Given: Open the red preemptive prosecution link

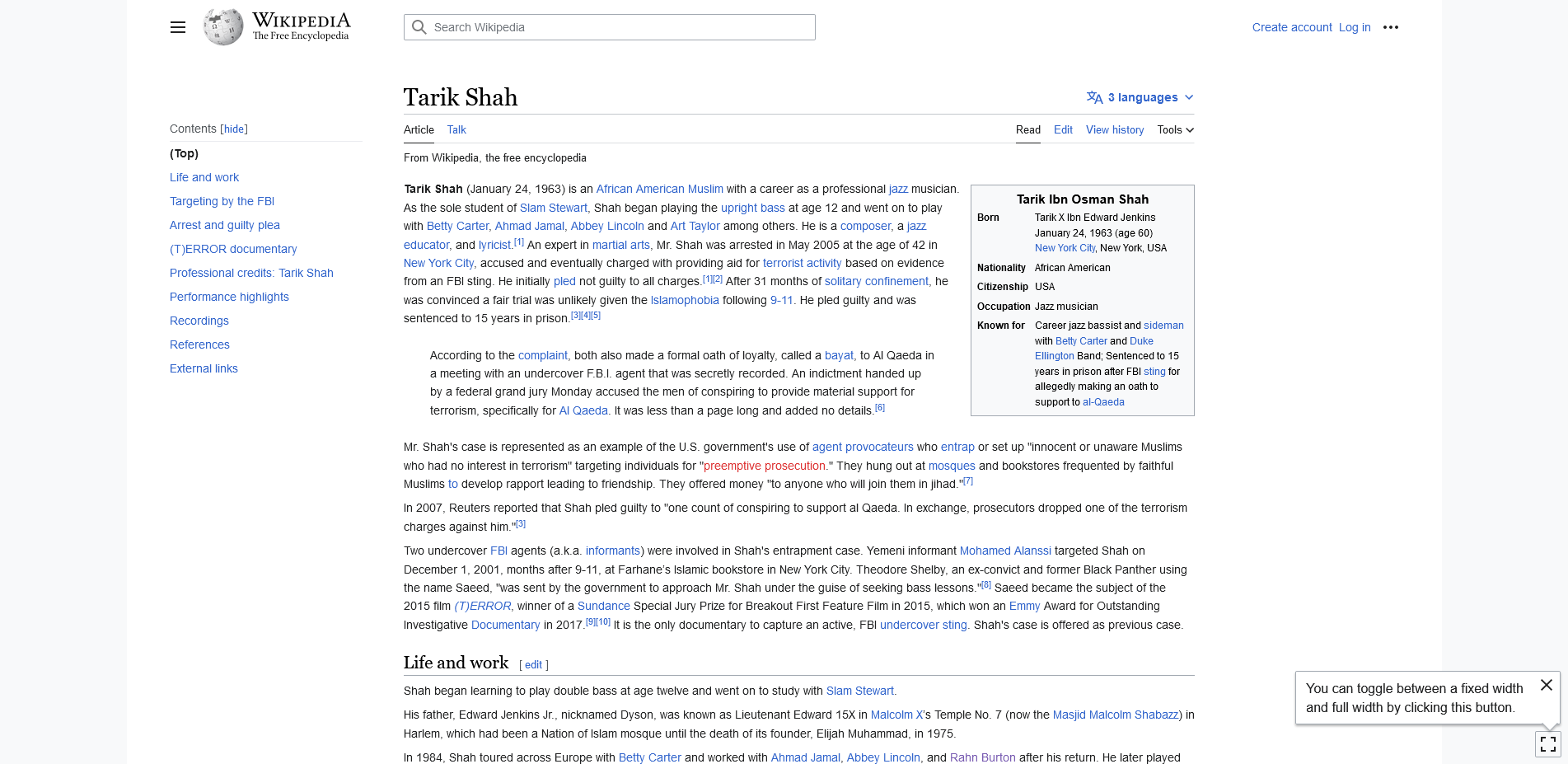Looking at the screenshot, I should (765, 466).
